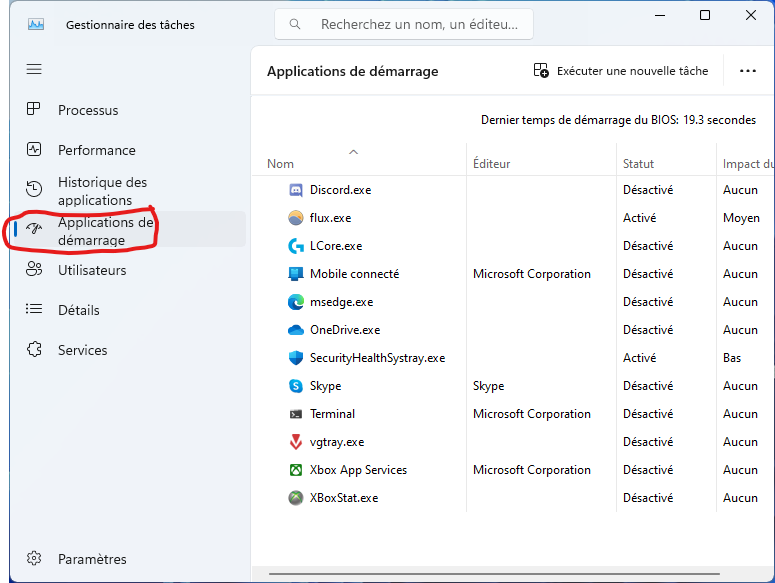
Task: Click Dernier temps de démarrage du BIOS text
Action: 618,120
